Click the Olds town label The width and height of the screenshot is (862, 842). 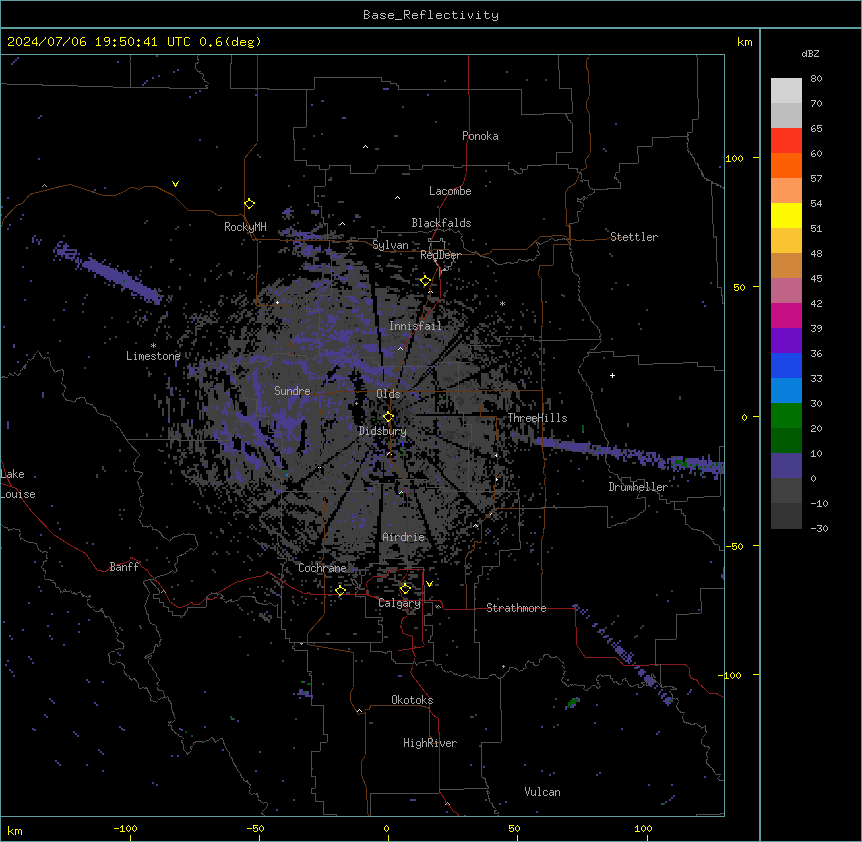tap(388, 394)
